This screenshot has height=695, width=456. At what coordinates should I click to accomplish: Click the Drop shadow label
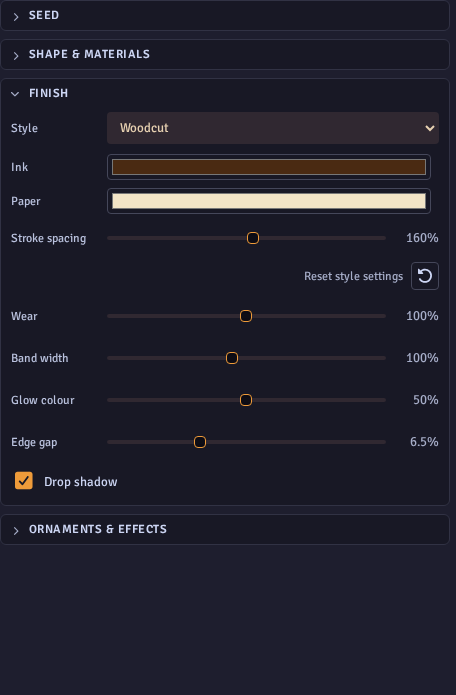tap(81, 482)
